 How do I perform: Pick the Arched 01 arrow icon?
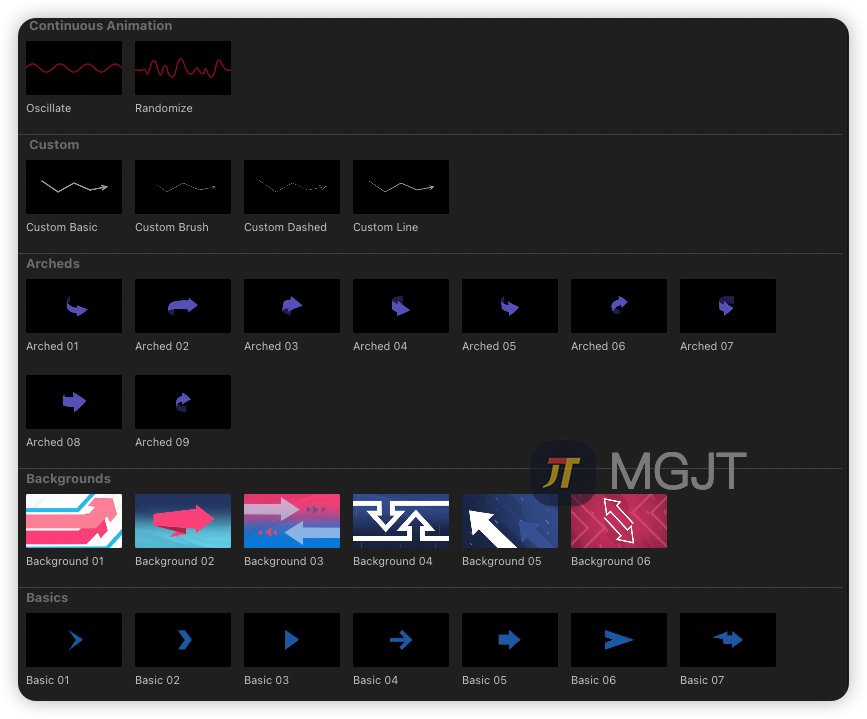[x=74, y=306]
